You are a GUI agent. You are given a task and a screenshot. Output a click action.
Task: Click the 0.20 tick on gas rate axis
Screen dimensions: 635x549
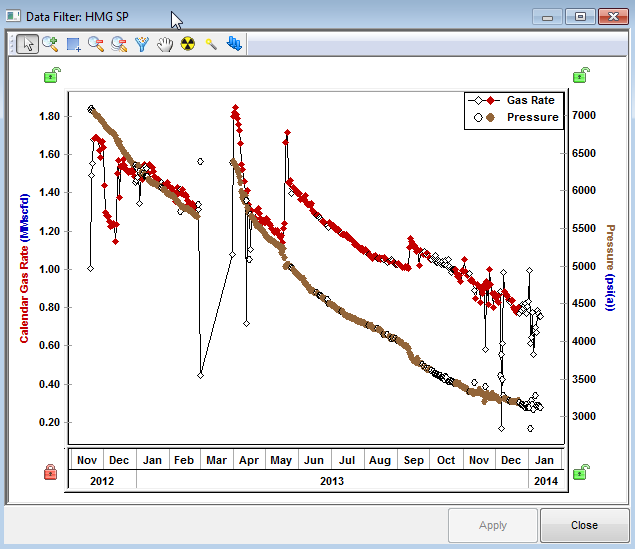coord(49,422)
